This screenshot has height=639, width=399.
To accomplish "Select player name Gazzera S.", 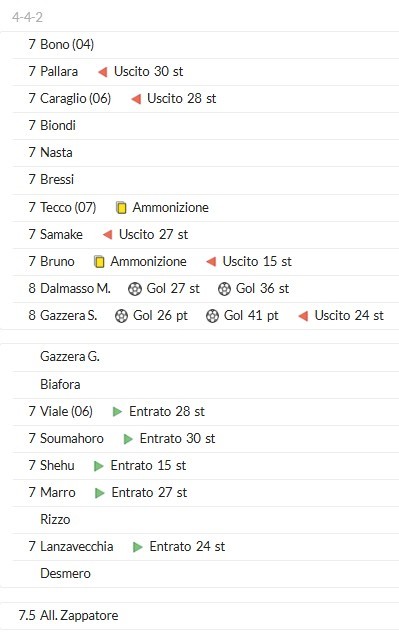I will pyautogui.click(x=68, y=315).
